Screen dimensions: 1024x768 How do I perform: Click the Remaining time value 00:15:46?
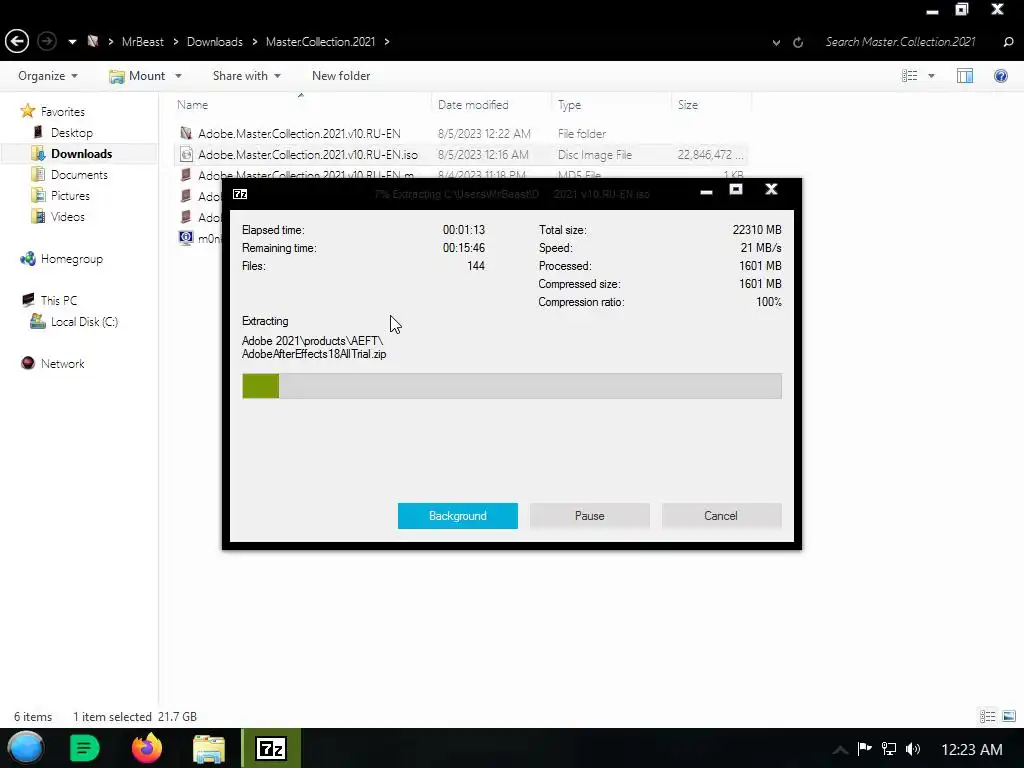(x=464, y=248)
